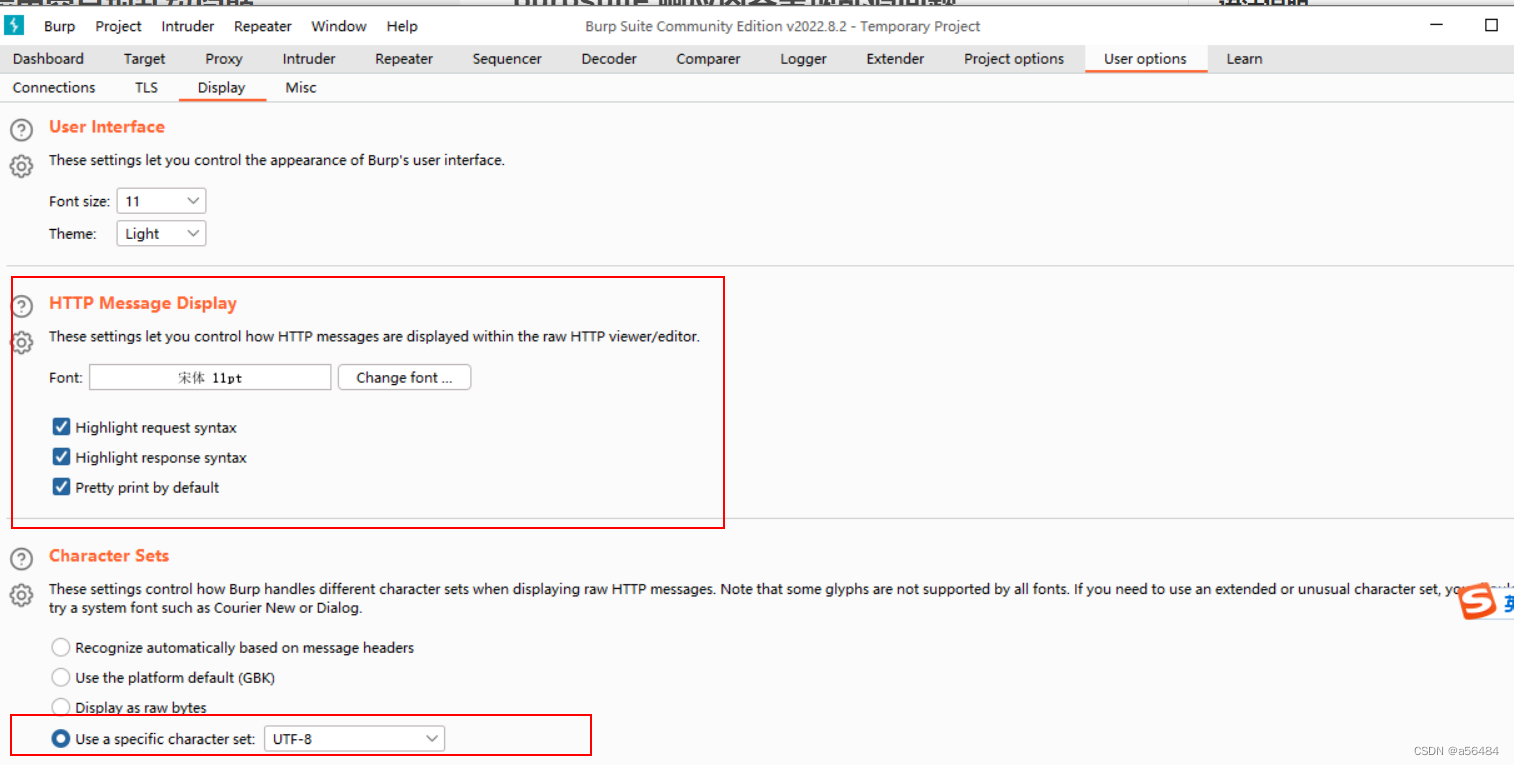
Task: Expand the UTF-8 character set dropdown
Action: [354, 739]
